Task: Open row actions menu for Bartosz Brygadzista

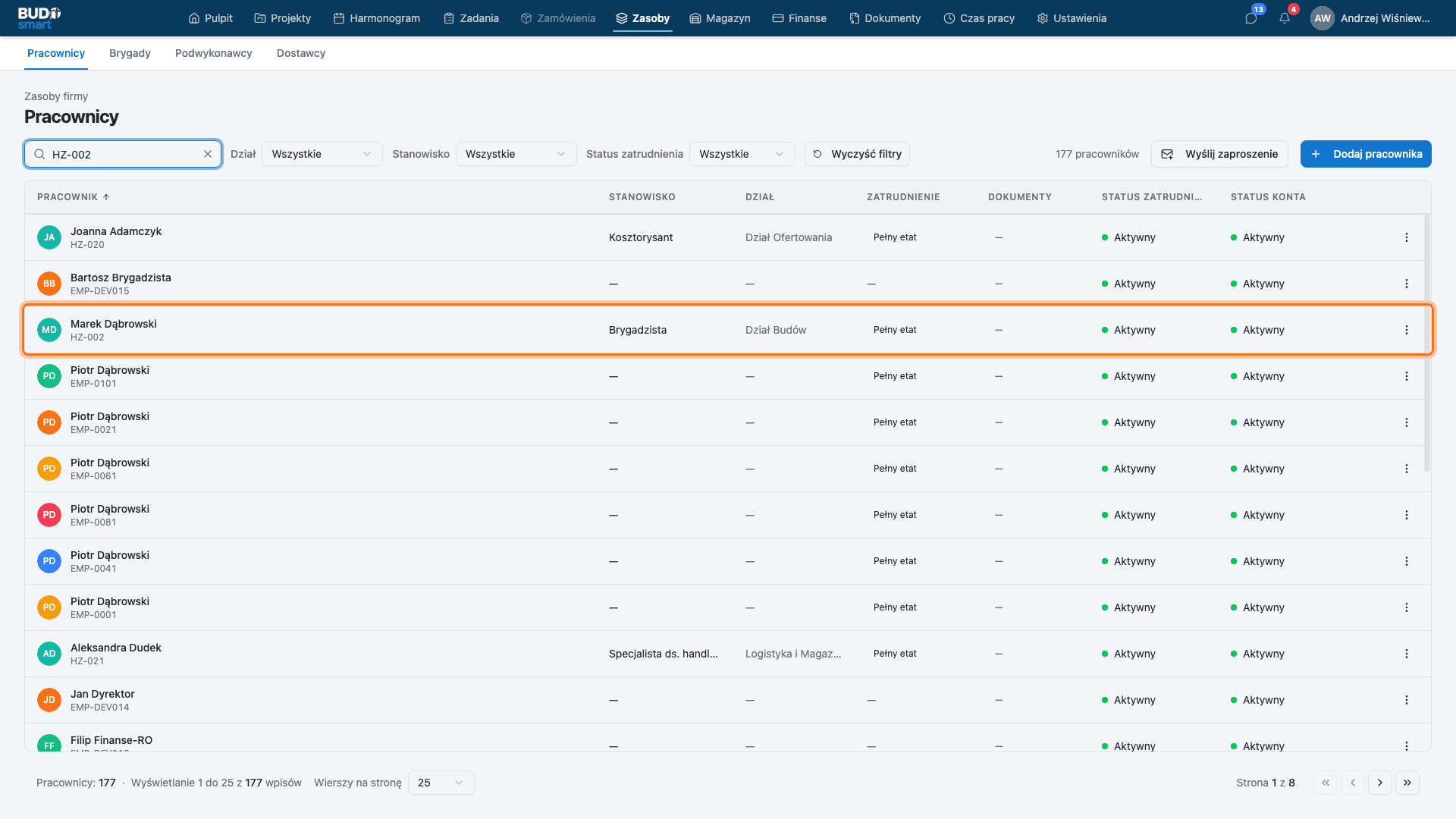Action: point(1407,284)
